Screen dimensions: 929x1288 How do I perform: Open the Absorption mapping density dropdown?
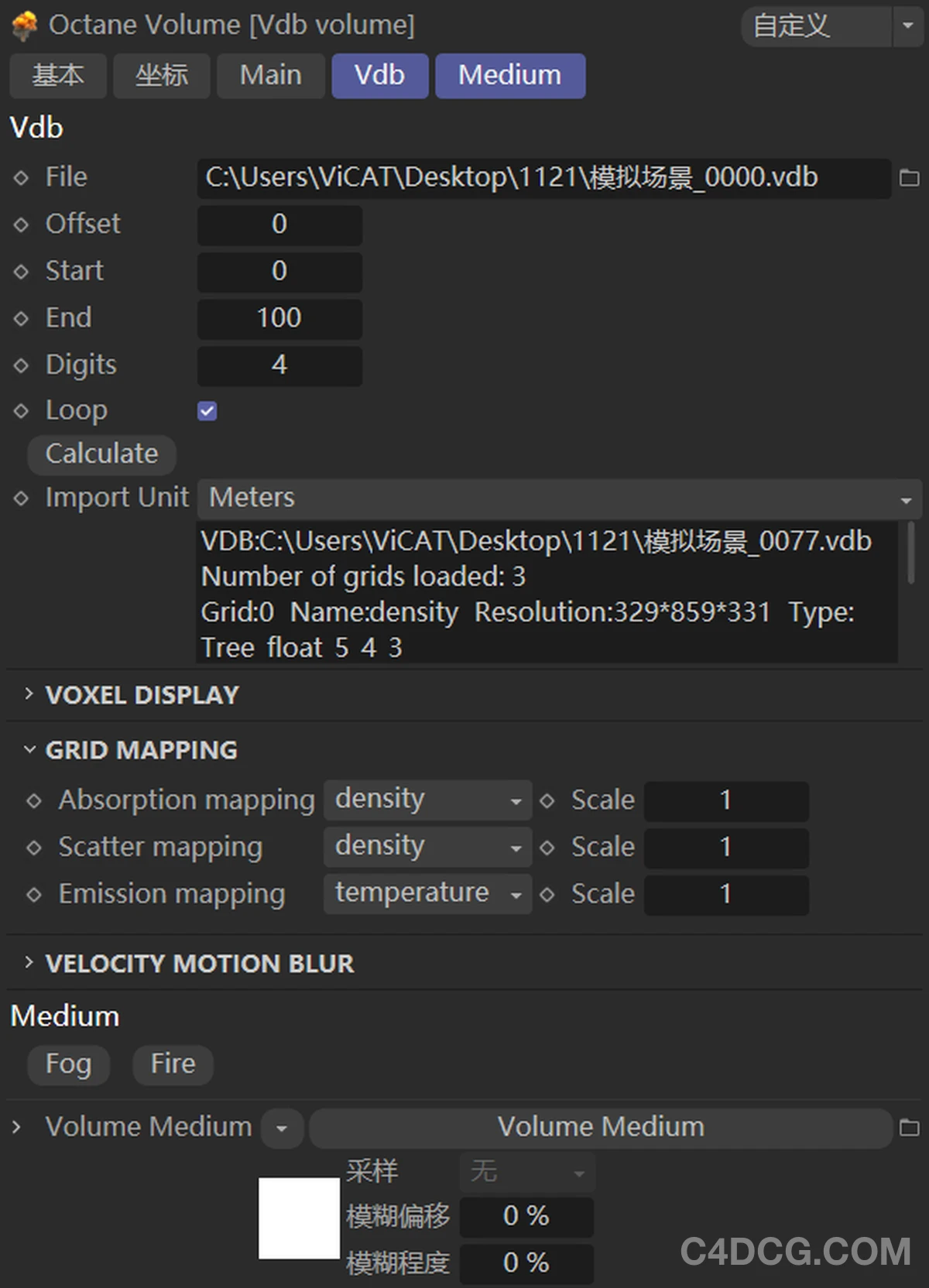427,800
